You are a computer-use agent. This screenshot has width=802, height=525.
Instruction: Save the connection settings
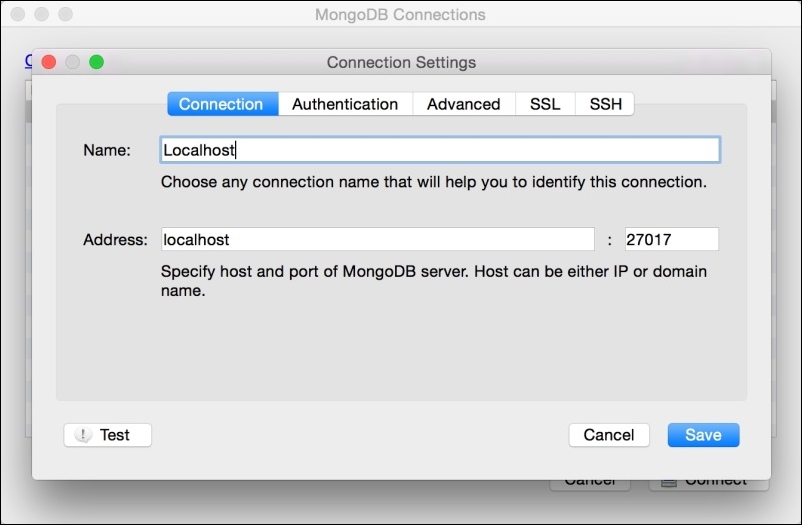click(x=703, y=435)
